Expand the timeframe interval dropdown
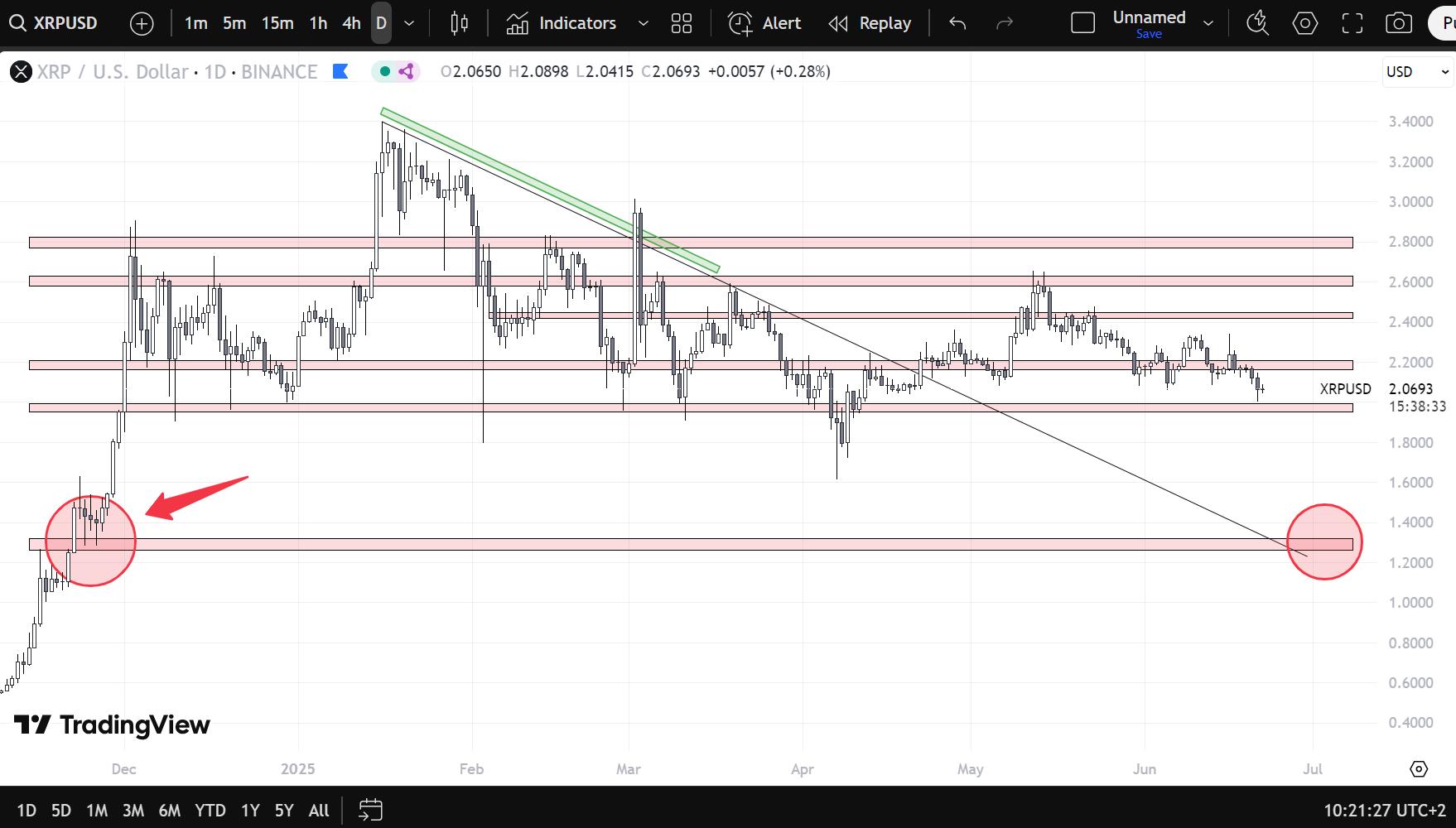The width and height of the screenshot is (1456, 828). pyautogui.click(x=409, y=23)
